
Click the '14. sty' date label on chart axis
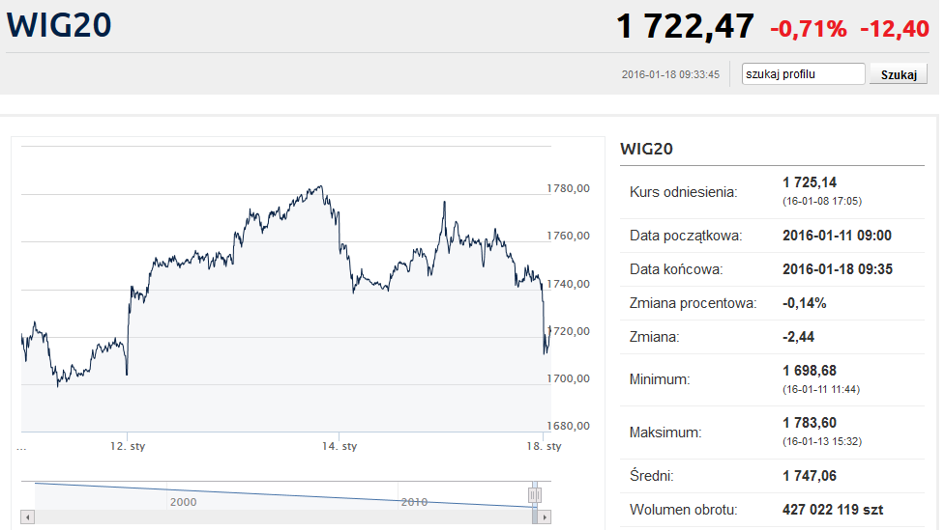(339, 446)
